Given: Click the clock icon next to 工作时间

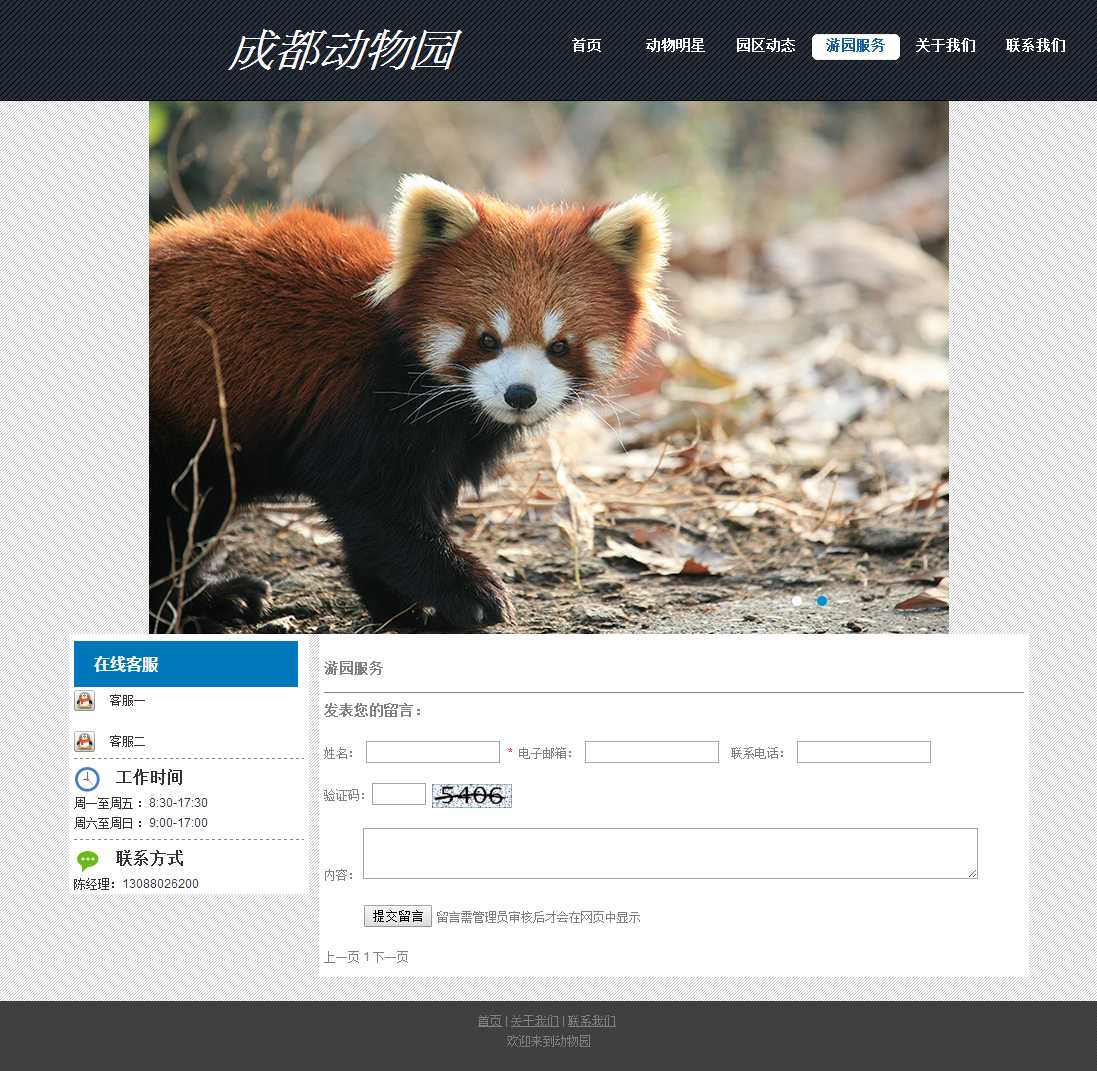Looking at the screenshot, I should tap(87, 779).
